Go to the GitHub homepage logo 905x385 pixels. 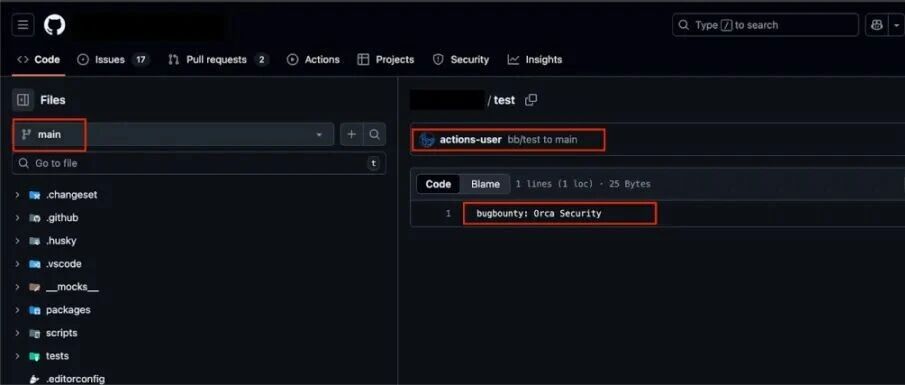(x=55, y=25)
